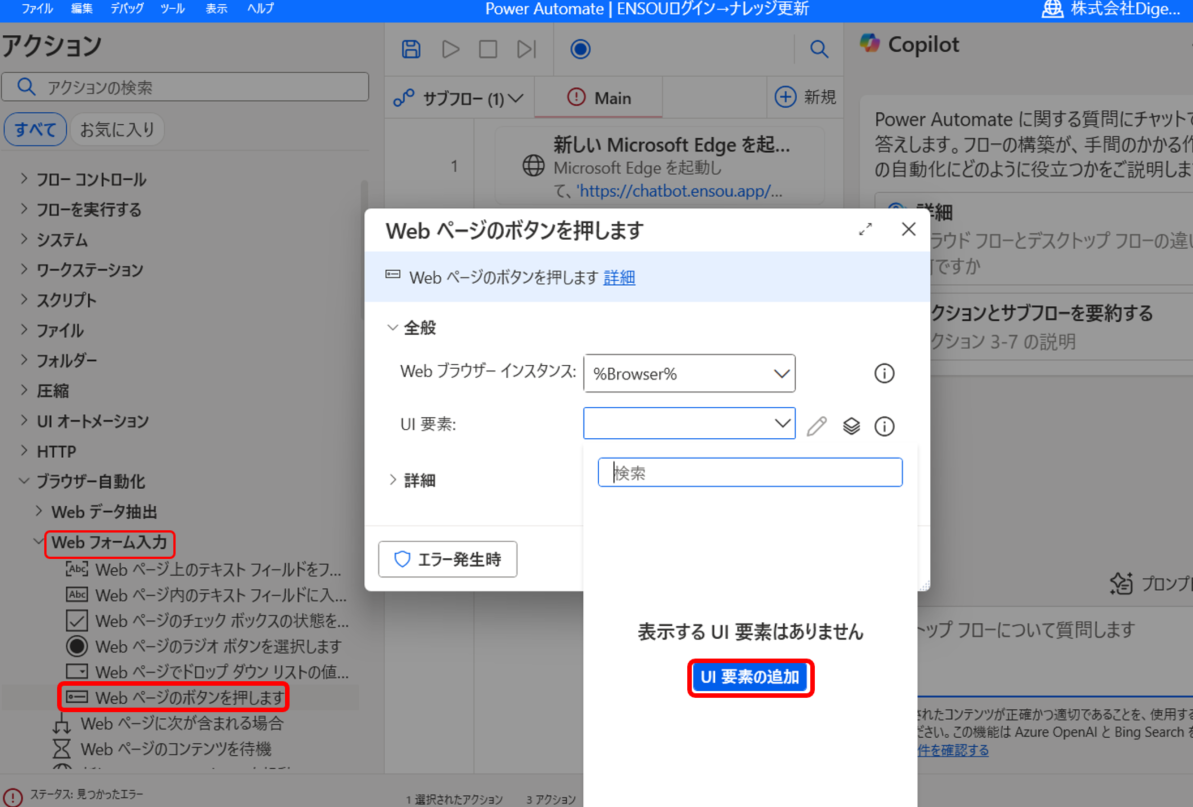Viewport: 1193px width, 807px height.
Task: Save the flow with the floppy disk icon
Action: click(x=411, y=49)
